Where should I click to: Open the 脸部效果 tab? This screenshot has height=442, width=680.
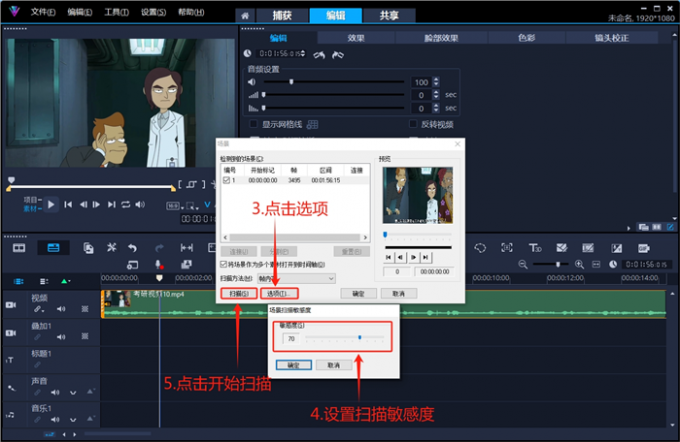pyautogui.click(x=441, y=38)
